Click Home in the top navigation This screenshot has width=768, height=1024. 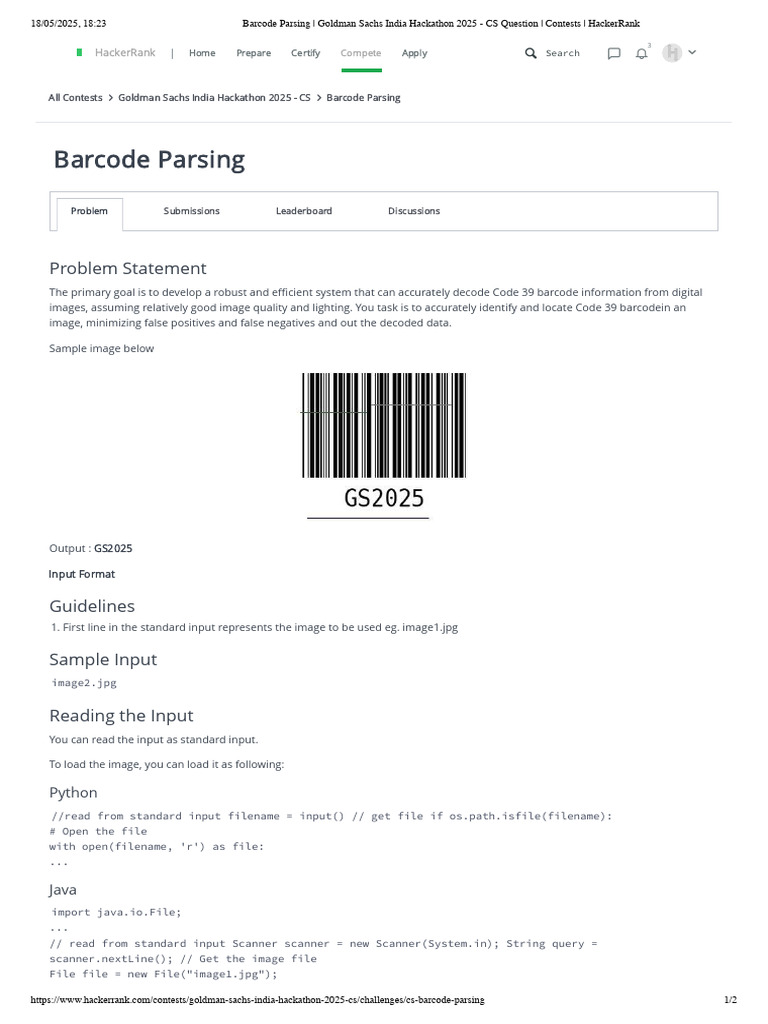(x=202, y=53)
